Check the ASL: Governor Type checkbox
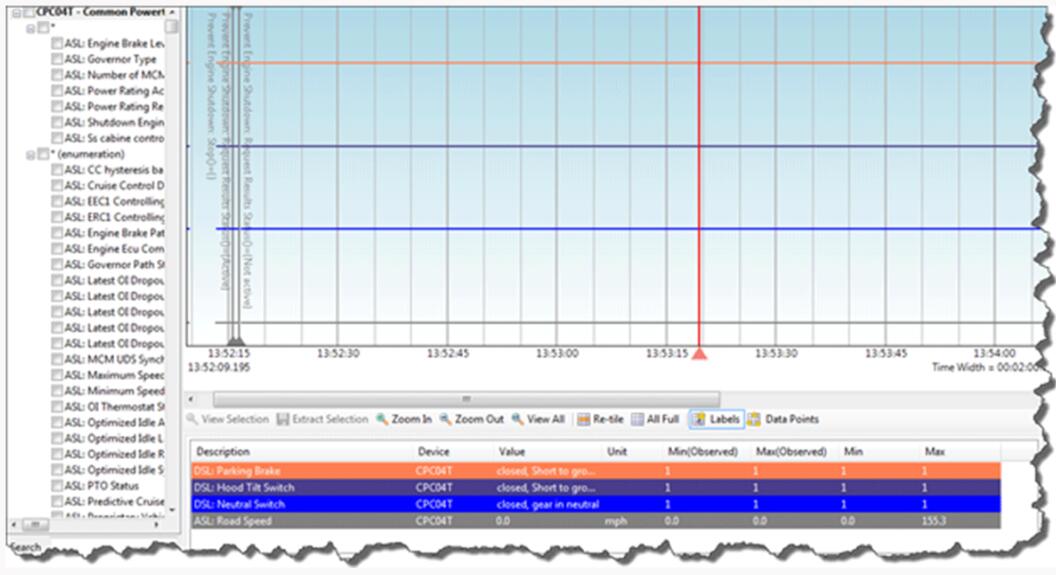The image size is (1056, 575). [57, 60]
